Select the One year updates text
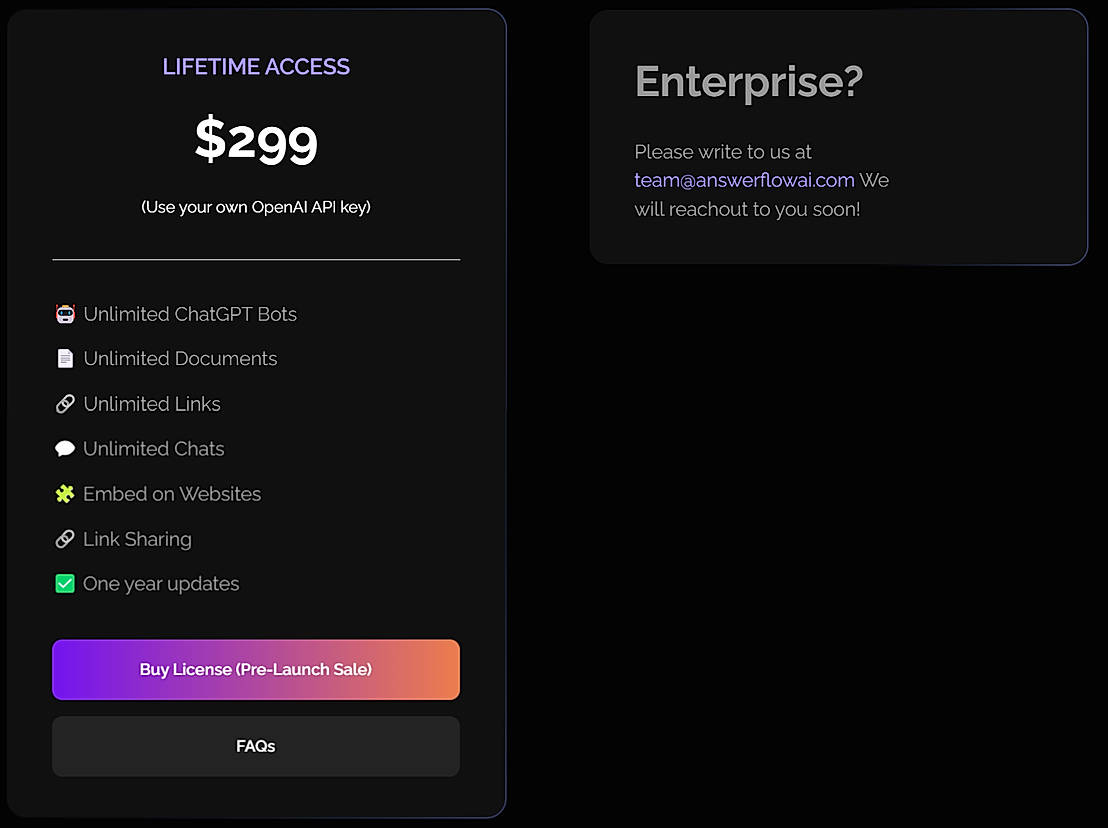 (161, 584)
